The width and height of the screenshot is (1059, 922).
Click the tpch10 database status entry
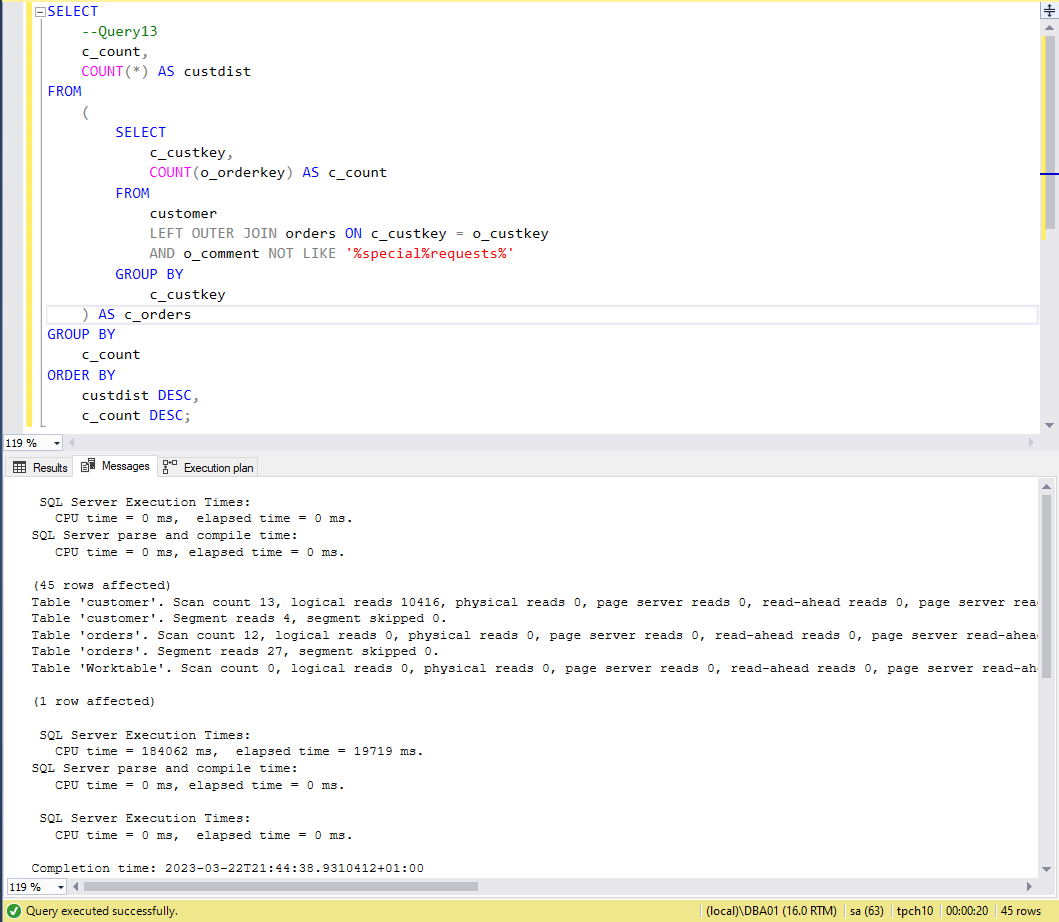[x=914, y=911]
